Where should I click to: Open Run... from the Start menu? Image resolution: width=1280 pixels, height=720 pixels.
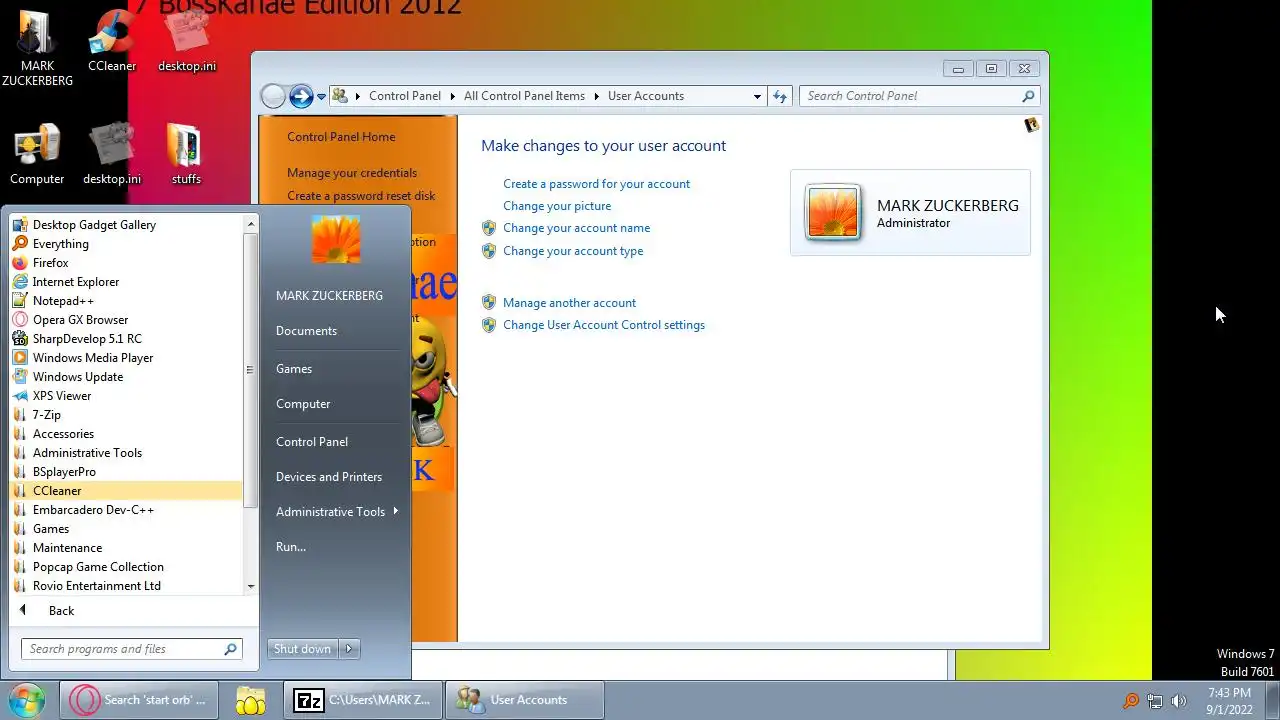pos(291,547)
